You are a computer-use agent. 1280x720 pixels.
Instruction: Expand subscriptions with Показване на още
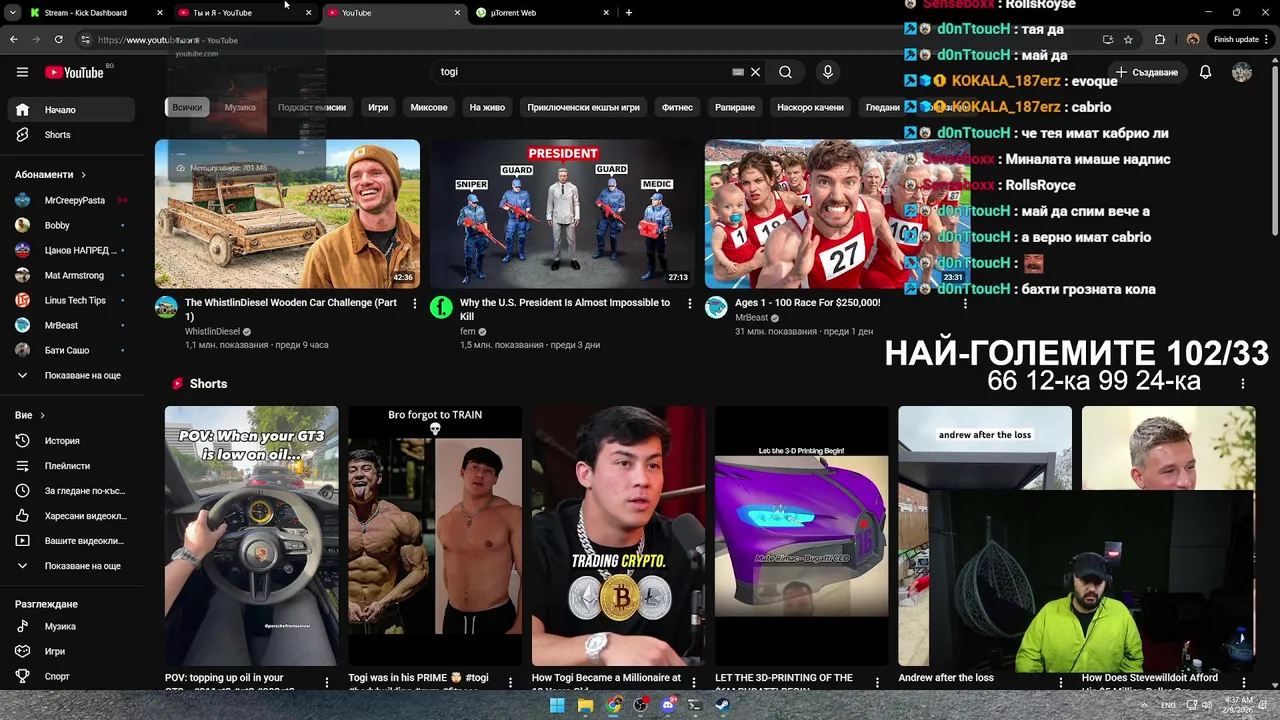pyautogui.click(x=70, y=376)
